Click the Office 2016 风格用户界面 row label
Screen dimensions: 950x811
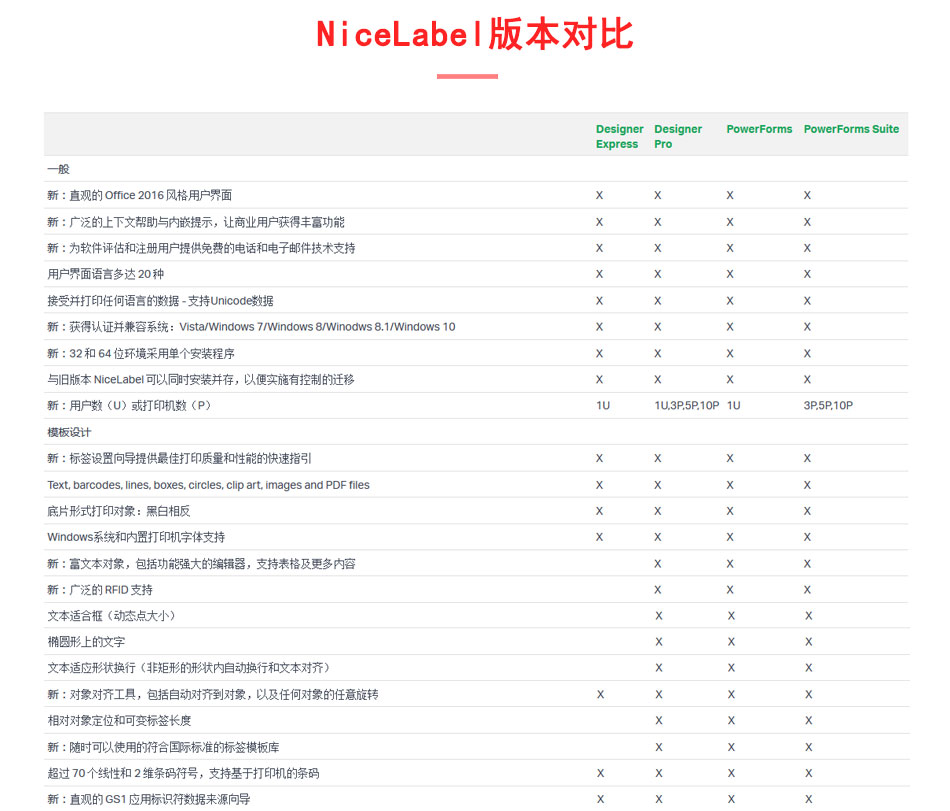pyautogui.click(x=139, y=195)
